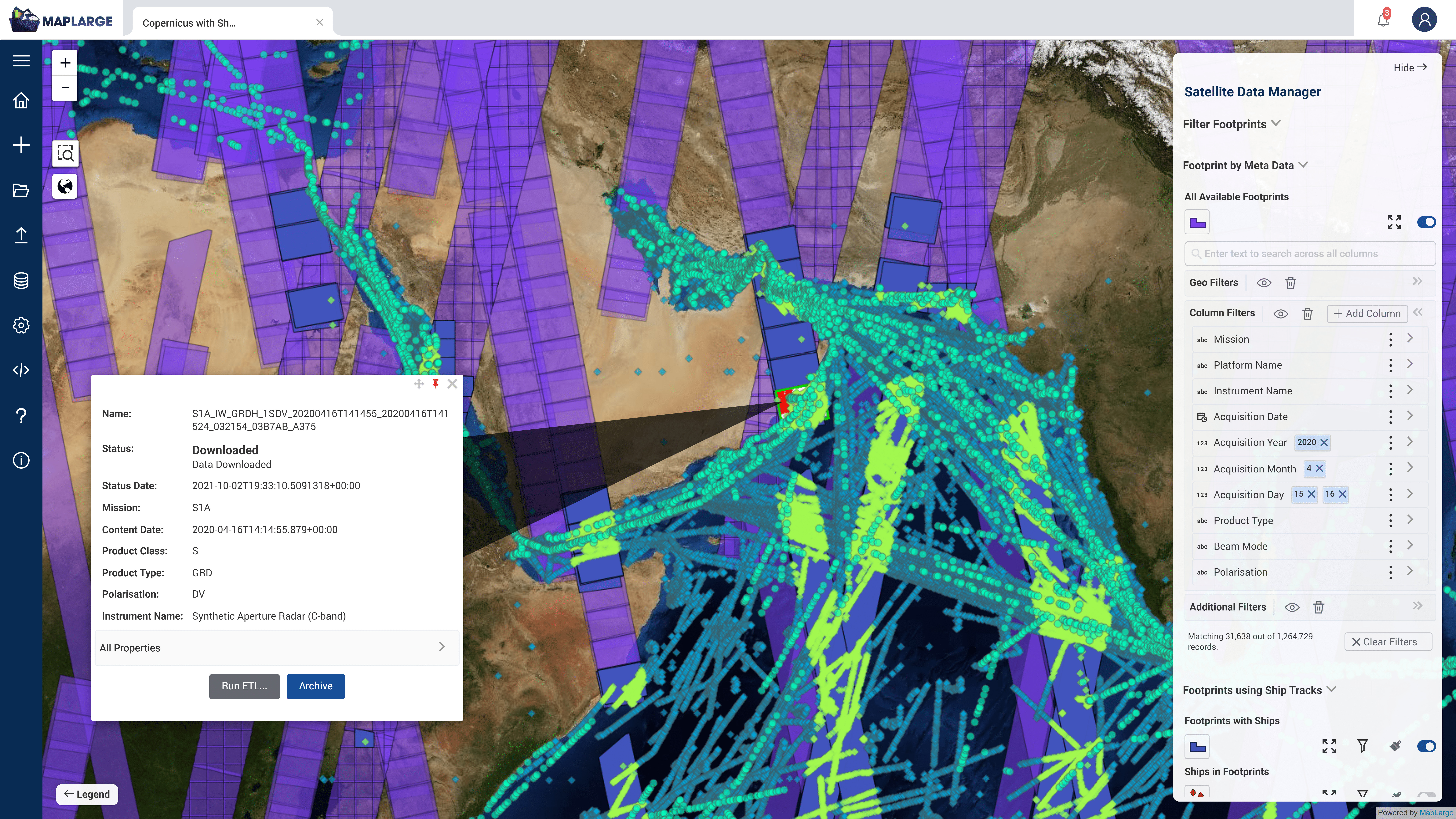Expand Additional Filters panel
Image resolution: width=1456 pixels, height=819 pixels.
[1418, 606]
